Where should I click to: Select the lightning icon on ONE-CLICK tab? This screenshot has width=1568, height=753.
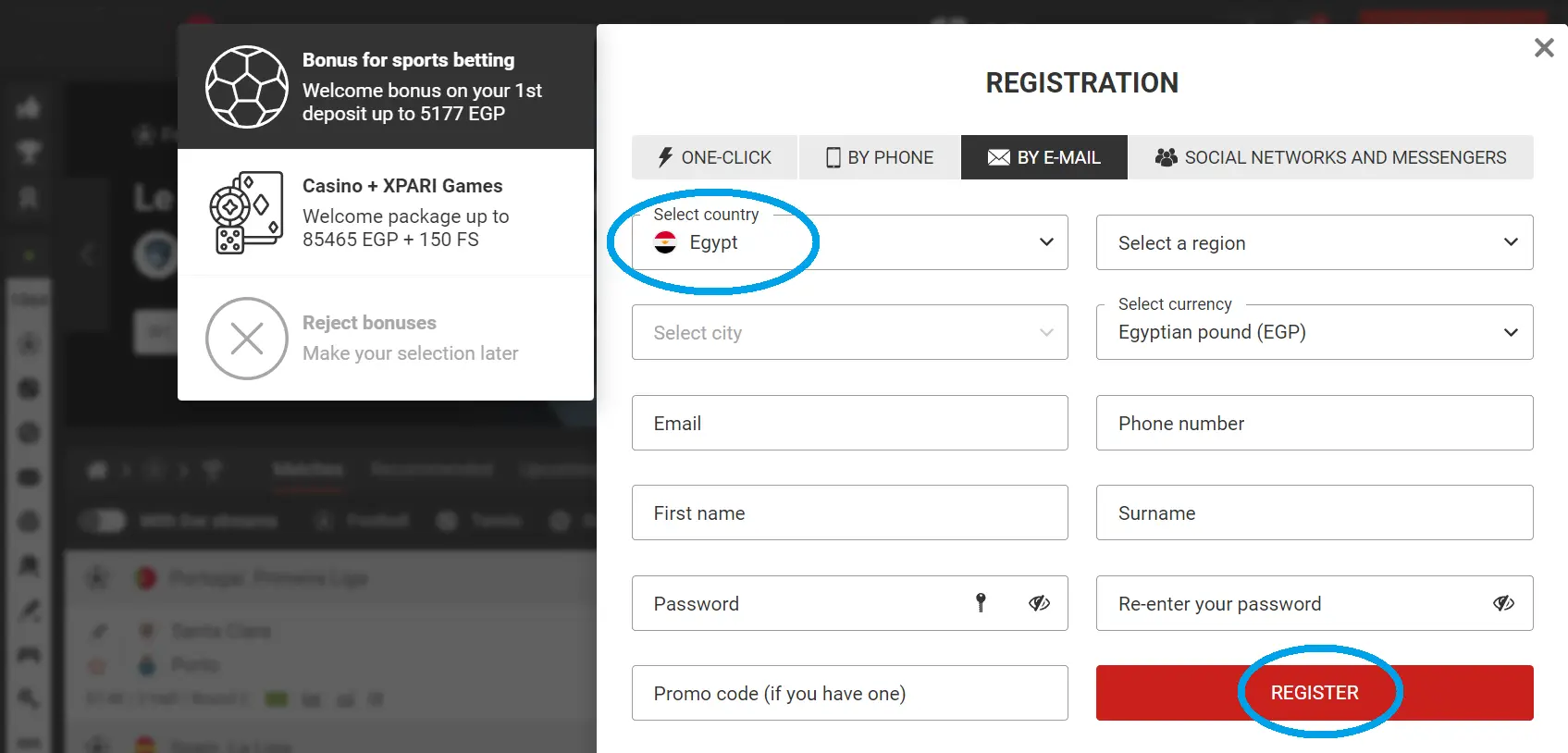(x=664, y=157)
